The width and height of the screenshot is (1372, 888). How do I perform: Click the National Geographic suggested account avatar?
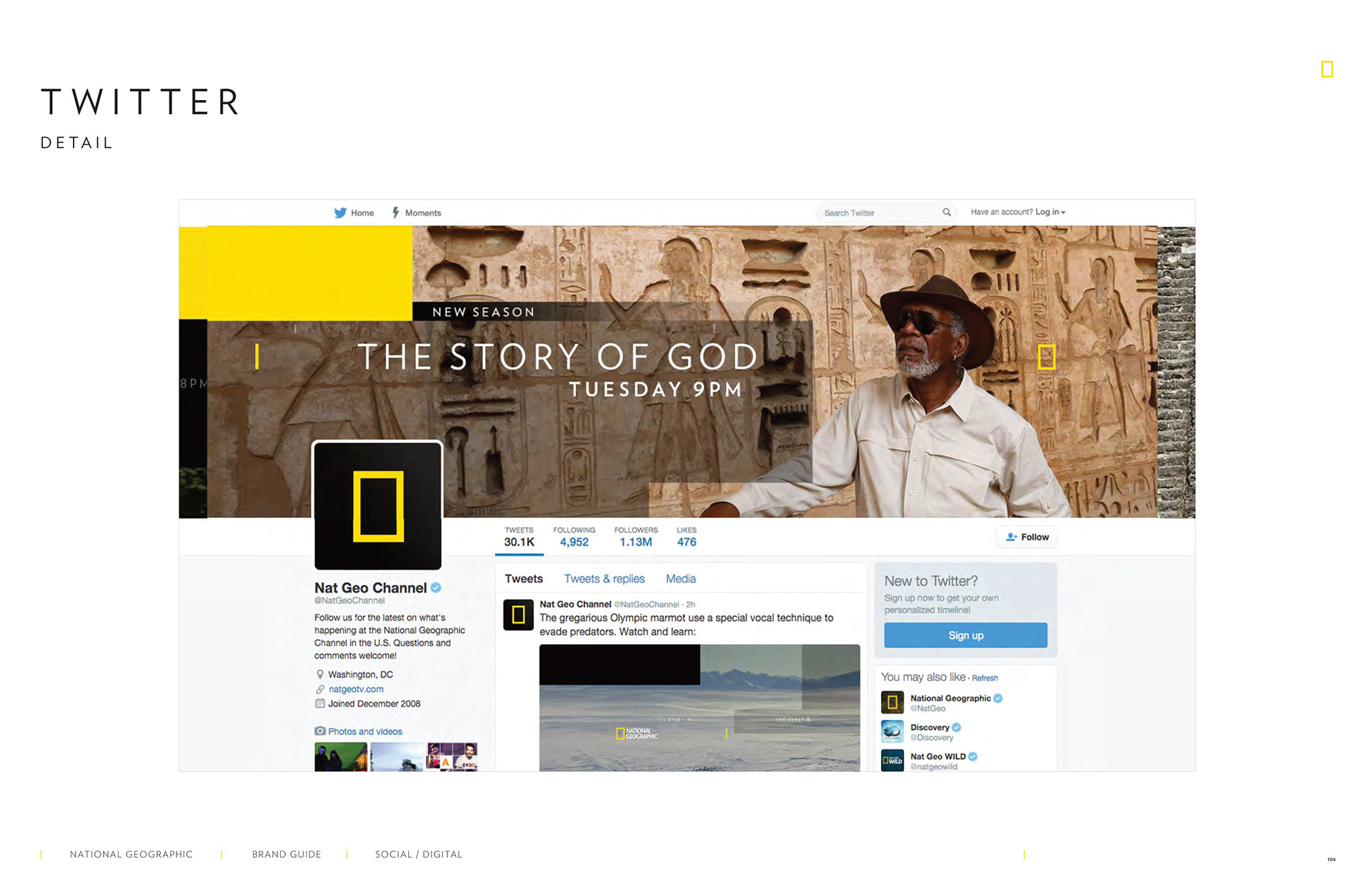click(x=893, y=703)
